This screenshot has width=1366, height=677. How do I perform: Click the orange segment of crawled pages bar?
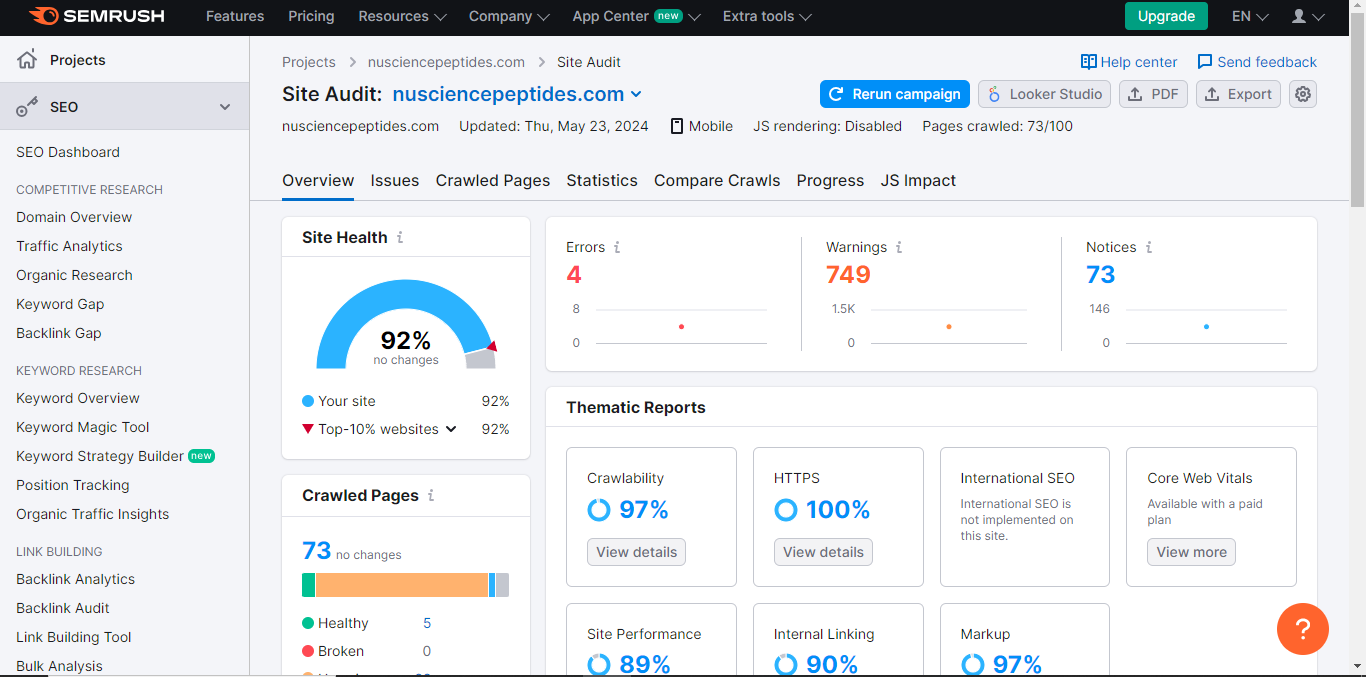click(402, 585)
